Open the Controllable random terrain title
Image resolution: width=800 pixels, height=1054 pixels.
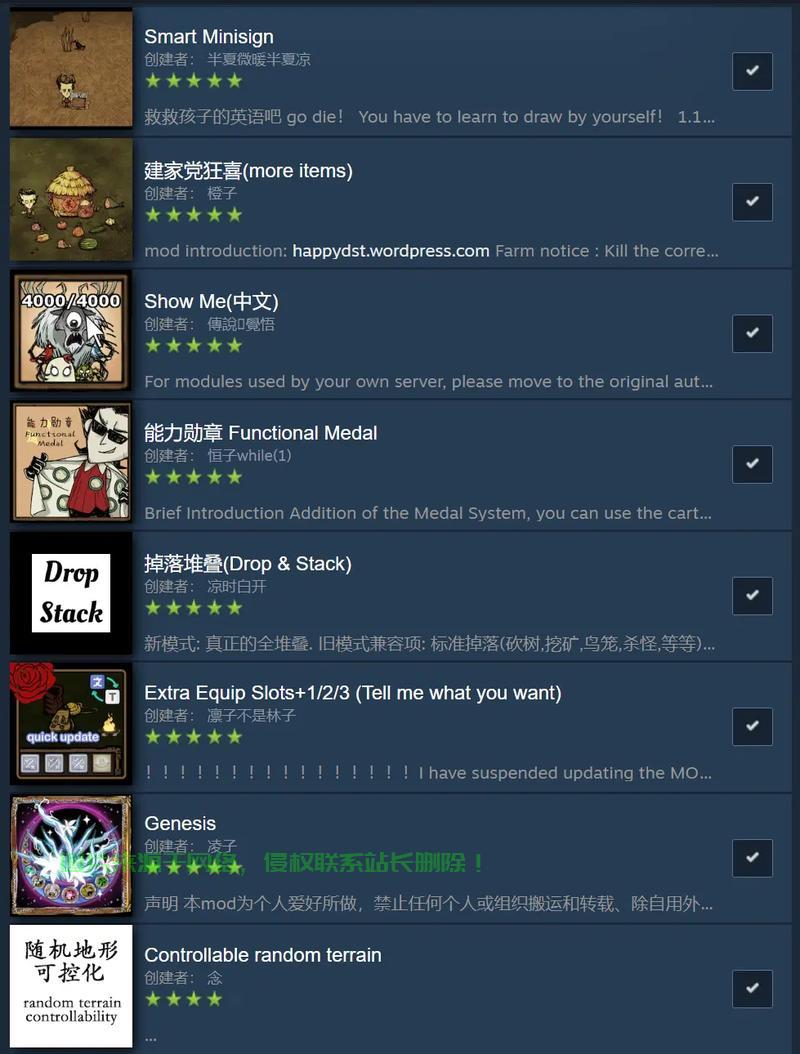pyautogui.click(x=263, y=955)
